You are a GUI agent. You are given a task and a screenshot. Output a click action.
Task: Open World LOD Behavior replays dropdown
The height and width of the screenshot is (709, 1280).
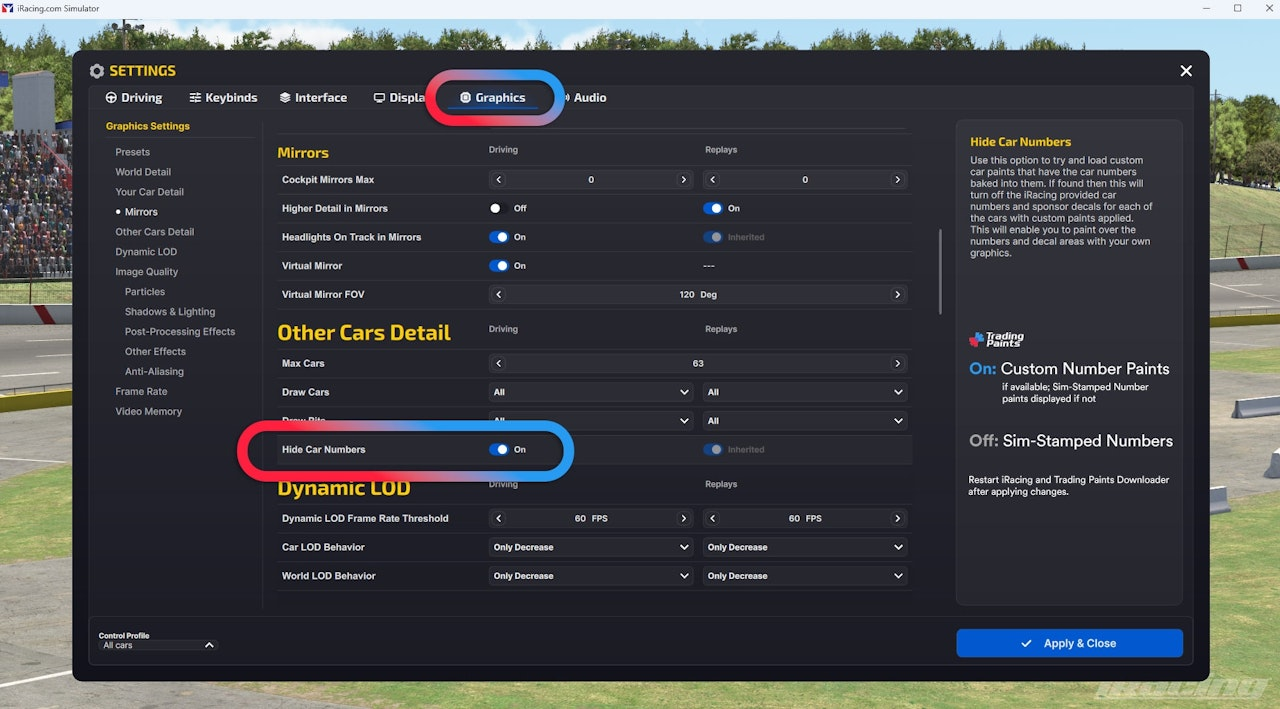pyautogui.click(x=805, y=576)
